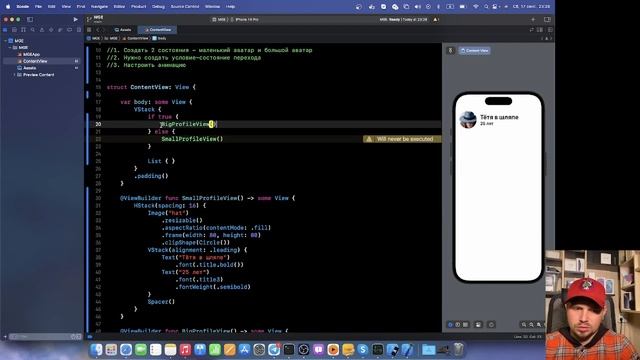Go forward with editor history arrow

tap(104, 30)
